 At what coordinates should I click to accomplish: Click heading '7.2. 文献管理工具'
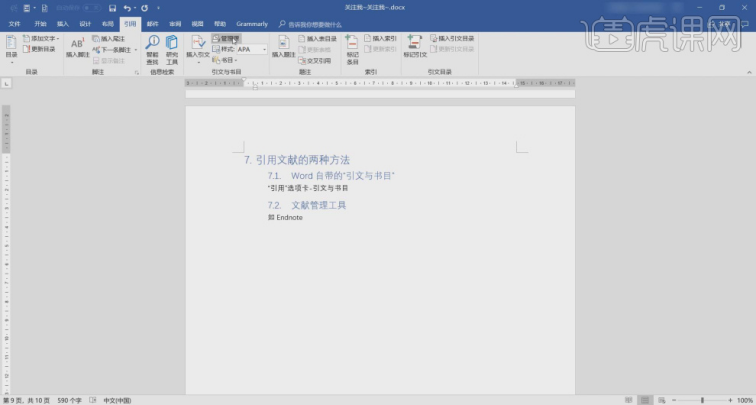click(307, 205)
